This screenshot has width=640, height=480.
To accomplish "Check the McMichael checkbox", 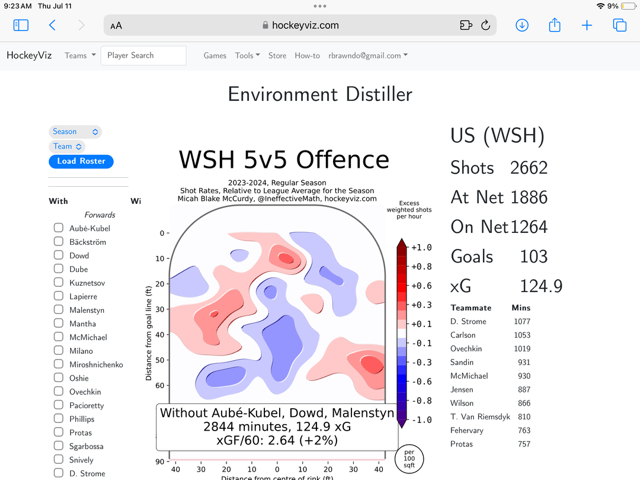I will click(x=58, y=336).
